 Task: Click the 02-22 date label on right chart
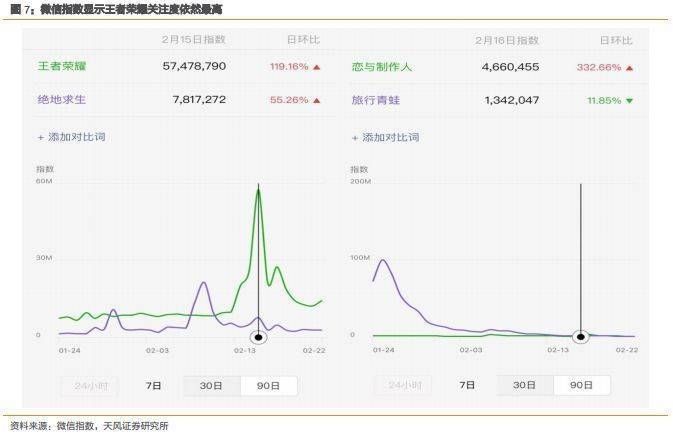pyautogui.click(x=627, y=350)
